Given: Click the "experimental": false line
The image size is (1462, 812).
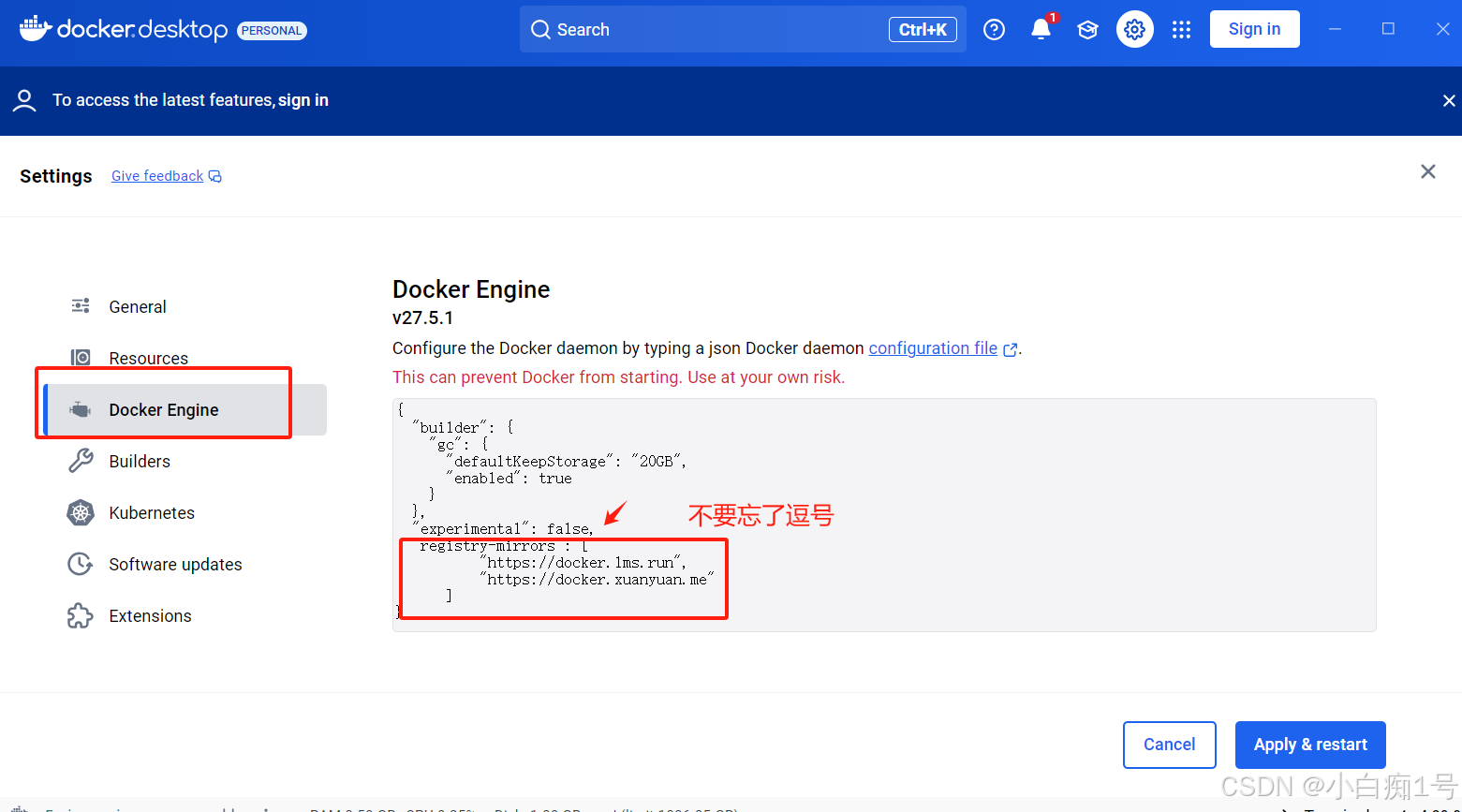Looking at the screenshot, I should [503, 528].
